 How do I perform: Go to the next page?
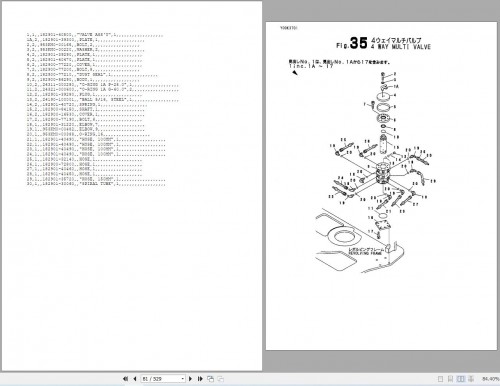point(190,379)
